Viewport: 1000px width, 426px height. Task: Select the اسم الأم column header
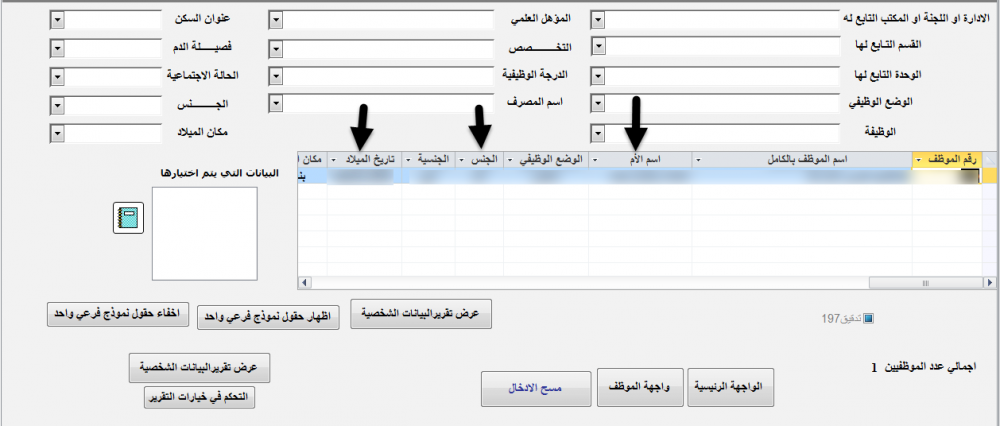click(x=640, y=159)
